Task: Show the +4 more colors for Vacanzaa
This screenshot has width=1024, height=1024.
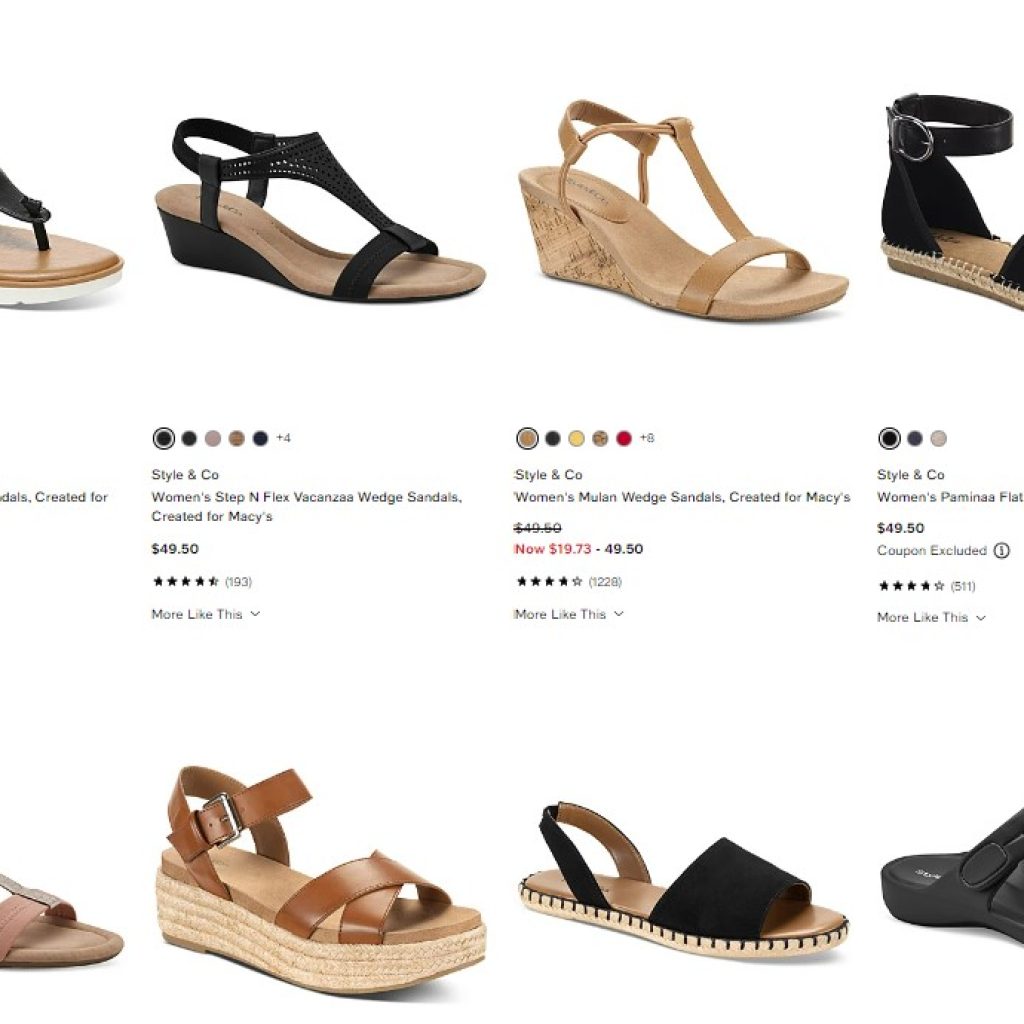Action: (283, 438)
